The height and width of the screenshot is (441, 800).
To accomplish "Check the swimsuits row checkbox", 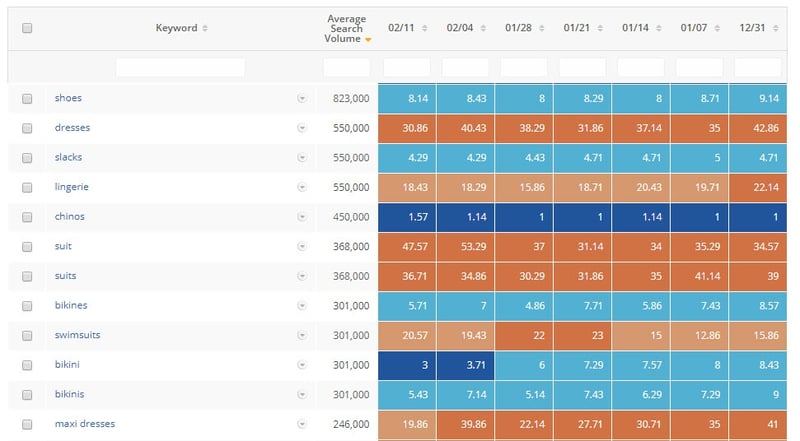I will coord(27,335).
